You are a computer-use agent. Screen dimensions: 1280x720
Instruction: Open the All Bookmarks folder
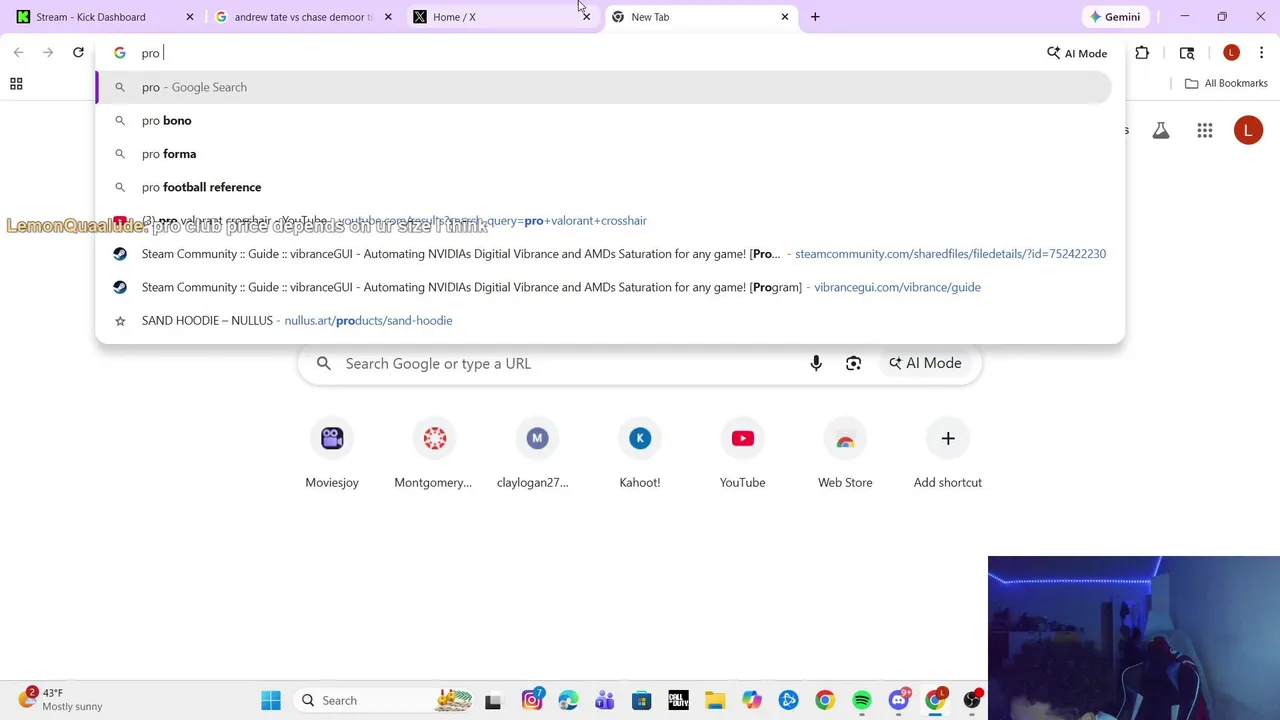click(x=1226, y=83)
